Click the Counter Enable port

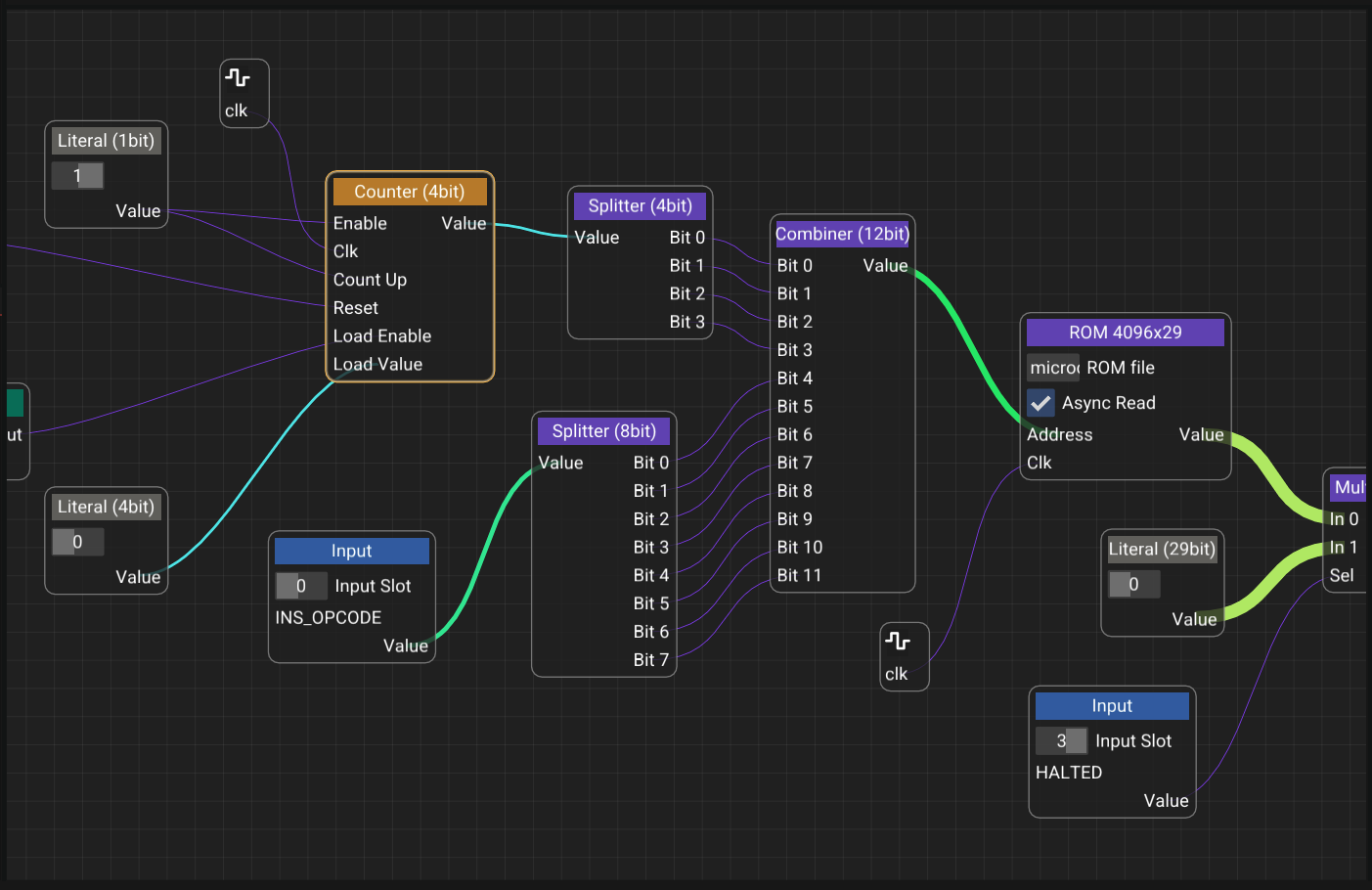click(360, 223)
